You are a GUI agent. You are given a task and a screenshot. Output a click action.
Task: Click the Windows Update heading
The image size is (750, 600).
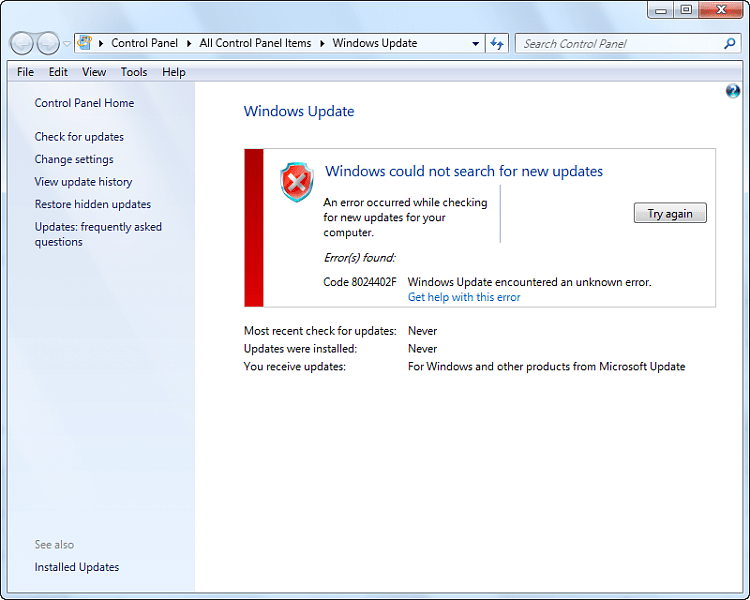(299, 111)
